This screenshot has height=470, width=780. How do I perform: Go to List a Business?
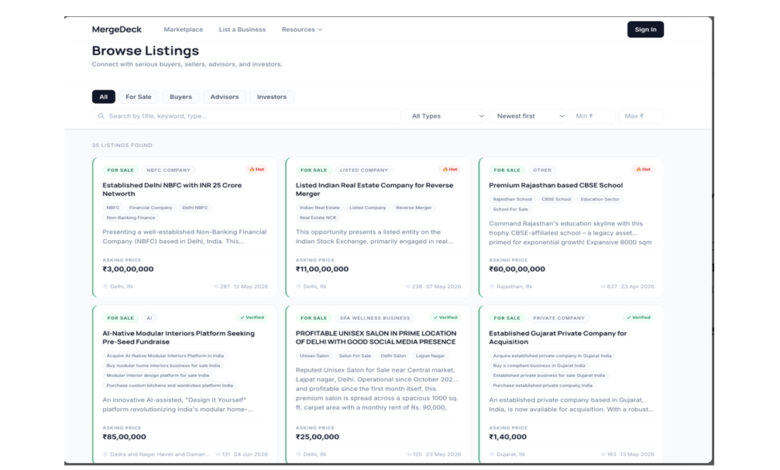point(242,29)
